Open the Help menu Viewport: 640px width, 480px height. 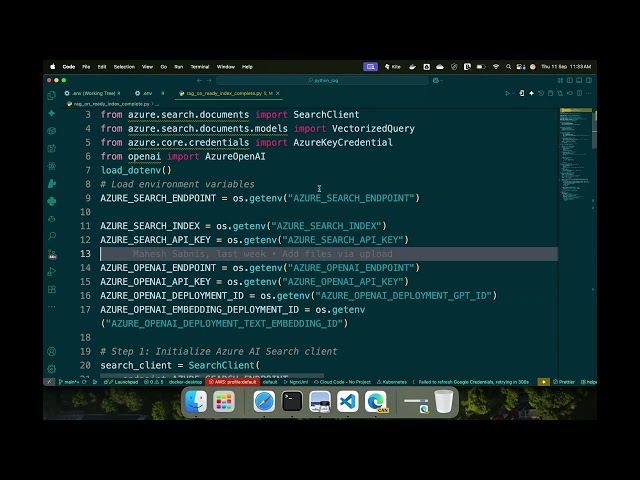tap(247, 67)
